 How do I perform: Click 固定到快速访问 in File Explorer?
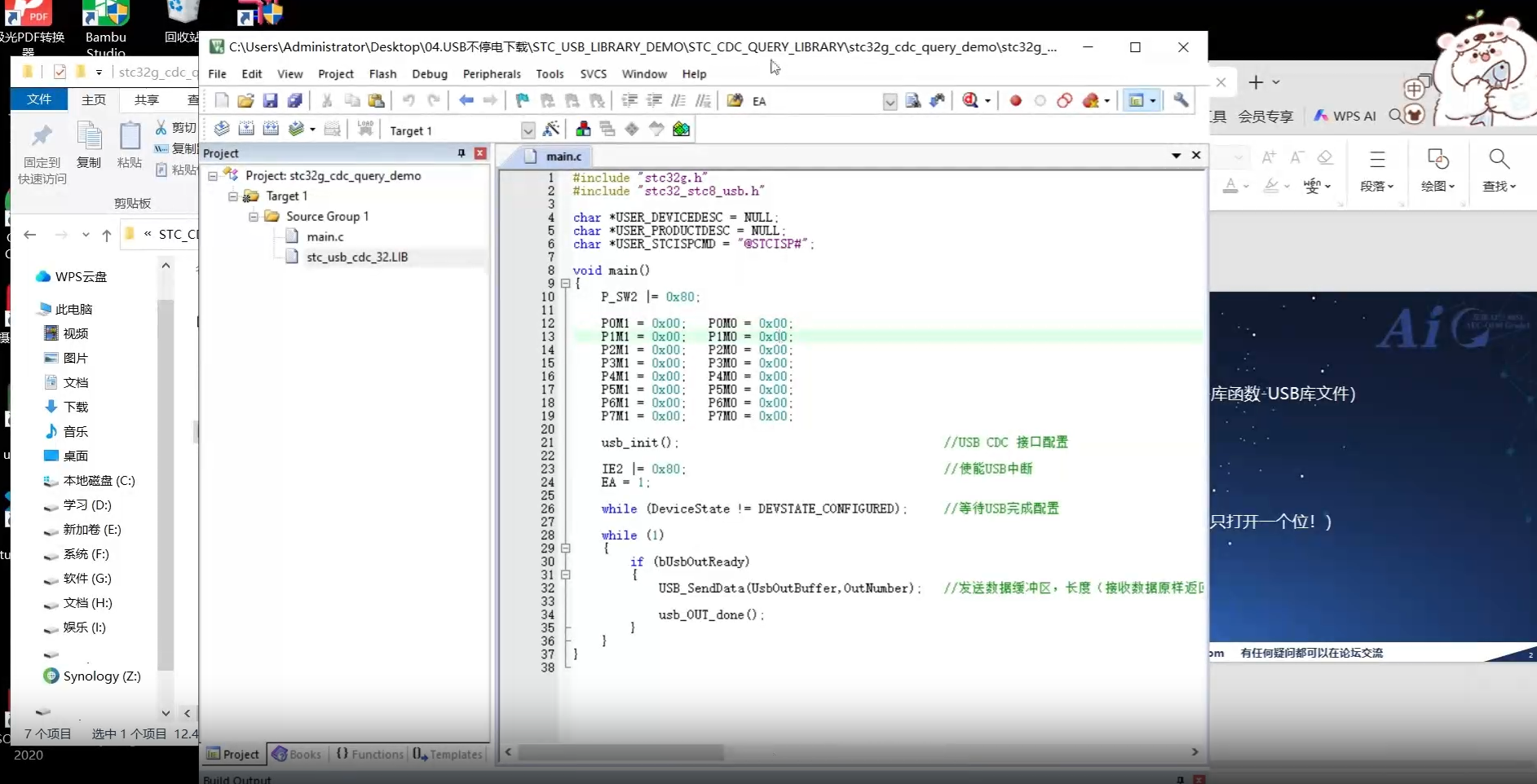tap(42, 153)
